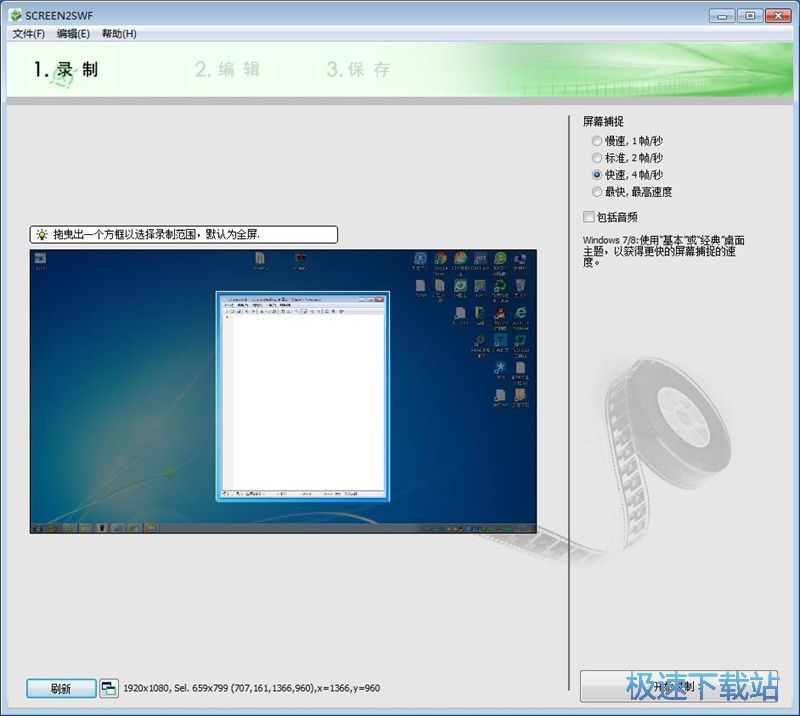Click the status text 1920x1080, Sel. 659x799
Viewport: 800px width, 716px height.
252,688
